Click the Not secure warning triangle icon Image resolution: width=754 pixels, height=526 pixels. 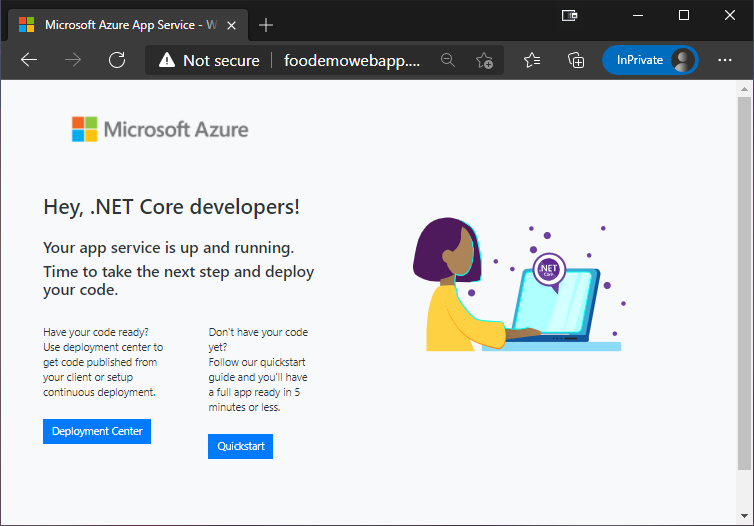(x=167, y=60)
